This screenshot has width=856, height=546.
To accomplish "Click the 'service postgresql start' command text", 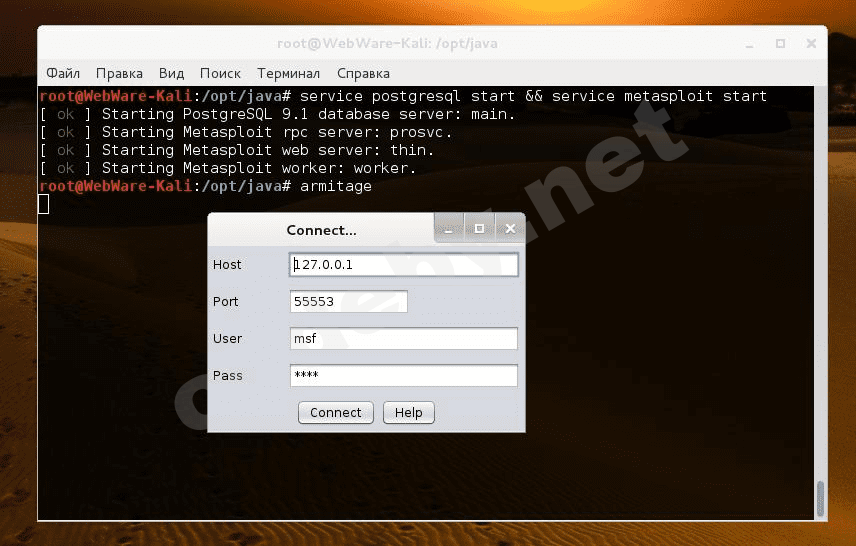I will (407, 96).
